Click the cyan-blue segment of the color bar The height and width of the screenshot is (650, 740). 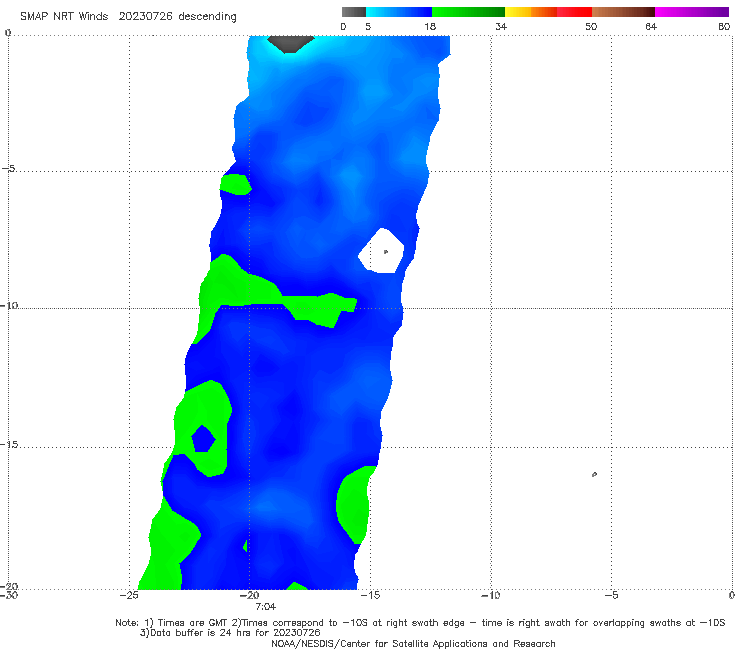[399, 12]
